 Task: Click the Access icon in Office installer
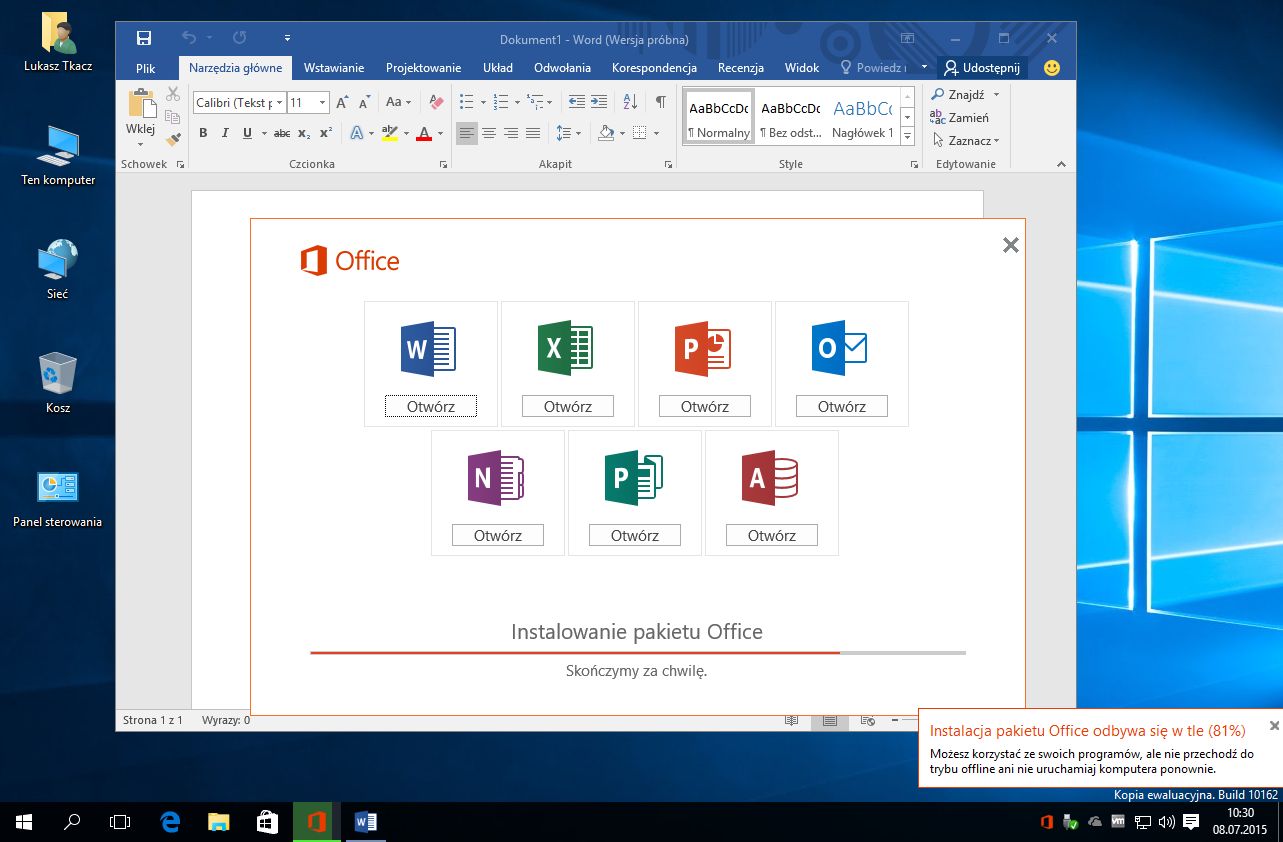(770, 478)
